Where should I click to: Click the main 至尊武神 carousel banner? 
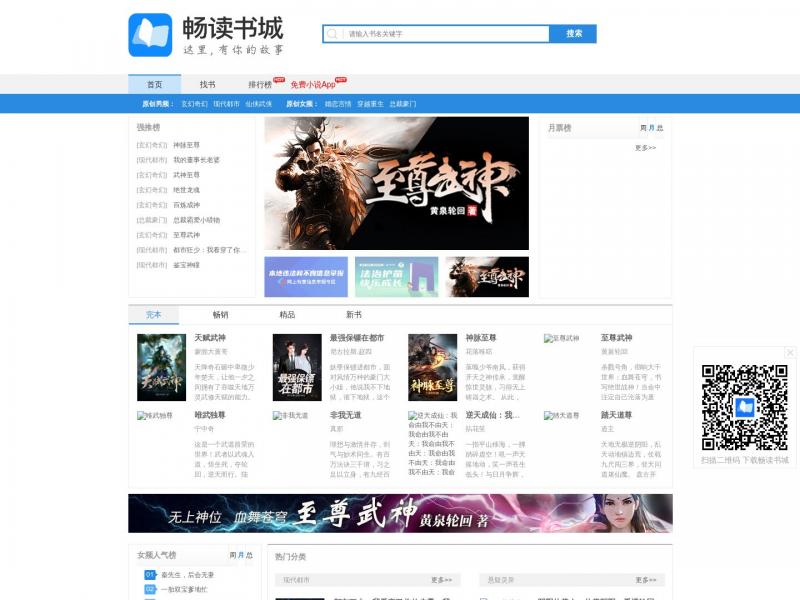396,183
